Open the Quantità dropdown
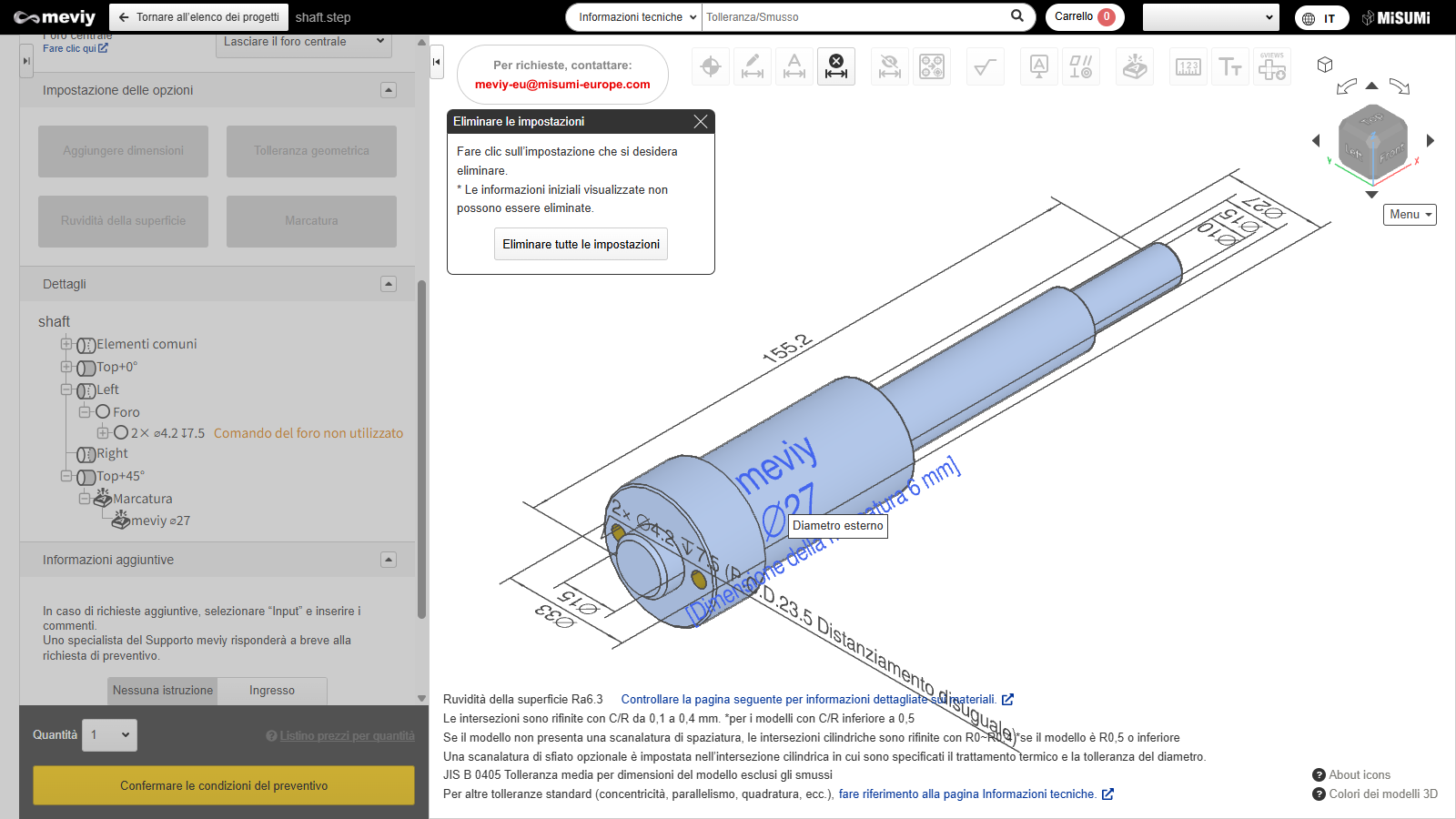 pos(110,735)
